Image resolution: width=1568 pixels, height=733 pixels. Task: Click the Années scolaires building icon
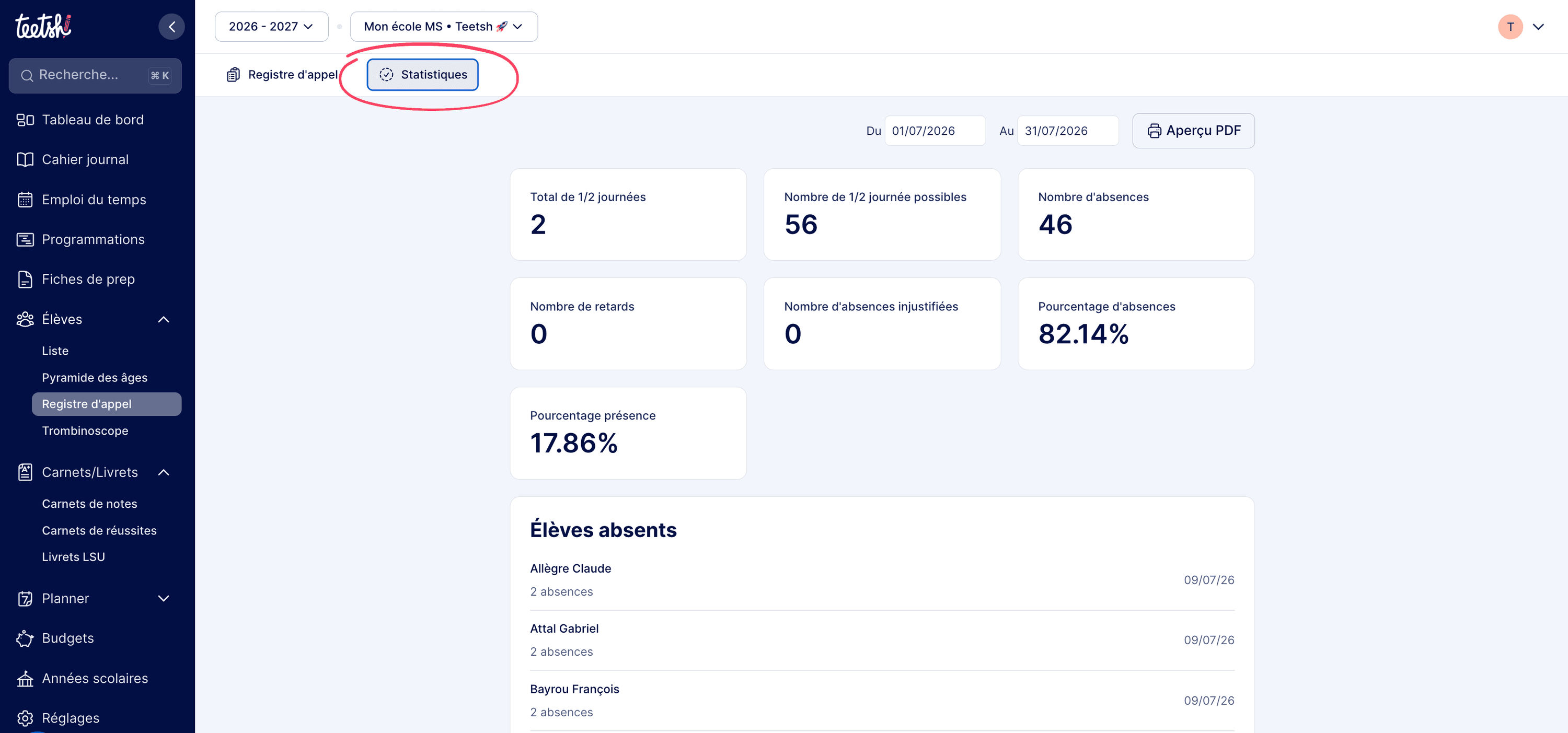coord(25,678)
